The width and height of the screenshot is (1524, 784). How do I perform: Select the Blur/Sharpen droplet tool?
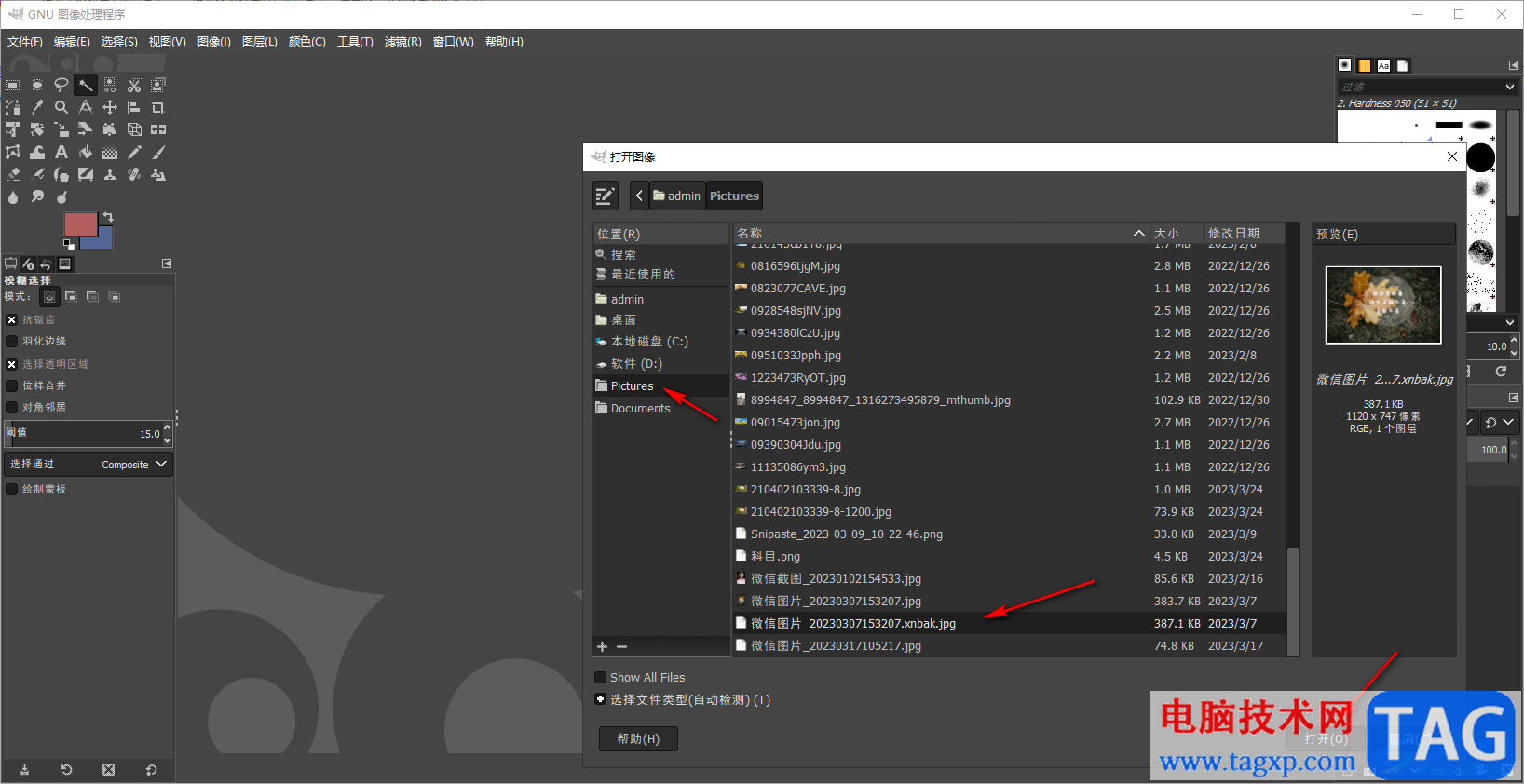(x=13, y=196)
